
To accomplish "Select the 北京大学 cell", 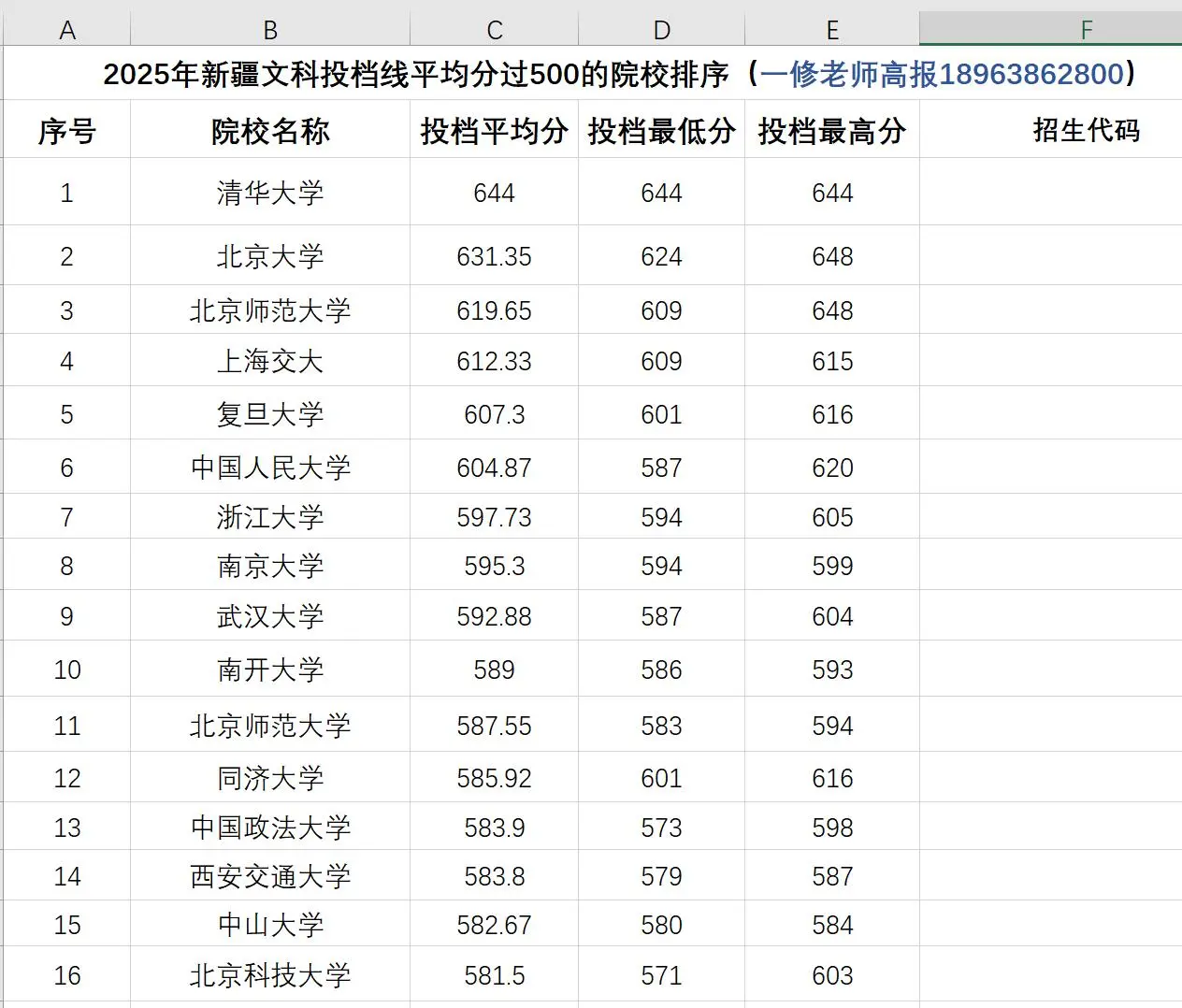I will click(x=269, y=256).
